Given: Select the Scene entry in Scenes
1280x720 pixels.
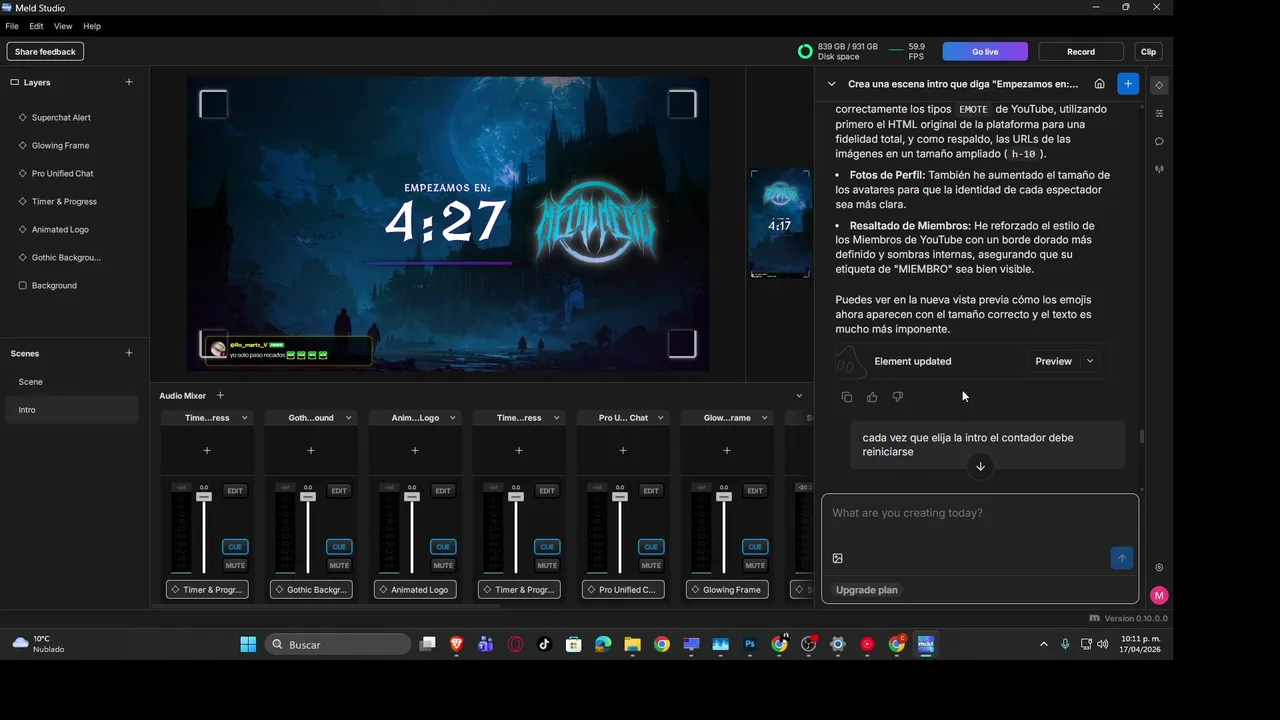Looking at the screenshot, I should pyautogui.click(x=70, y=382).
